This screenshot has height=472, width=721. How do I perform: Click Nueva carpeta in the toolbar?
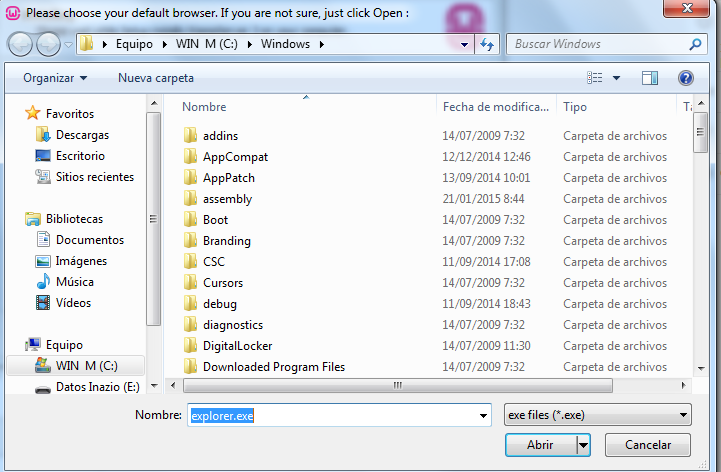pos(156,78)
